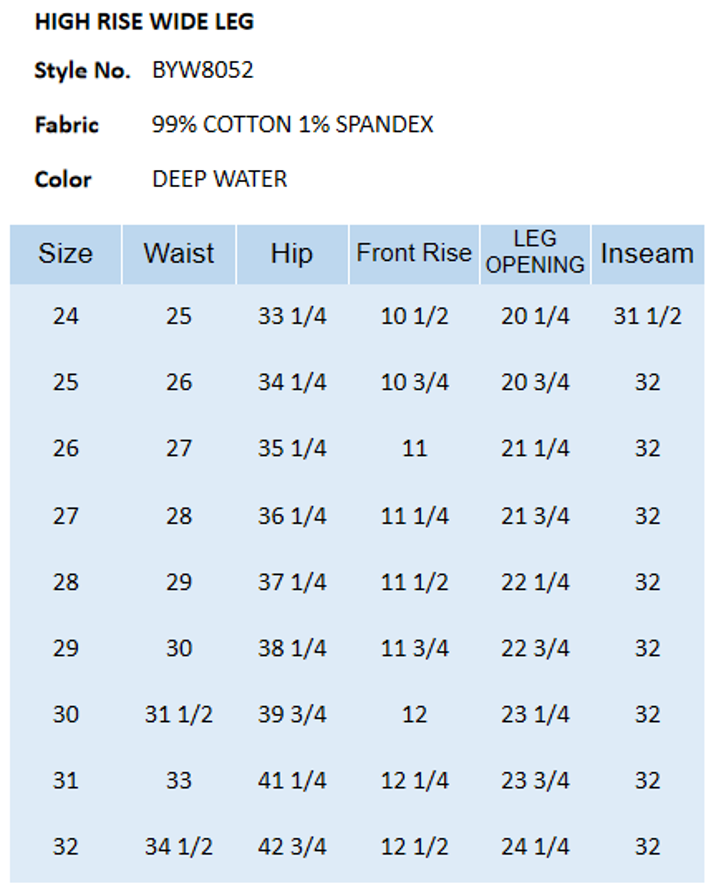Select the style number BYW8052
The image size is (721, 886).
[203, 71]
